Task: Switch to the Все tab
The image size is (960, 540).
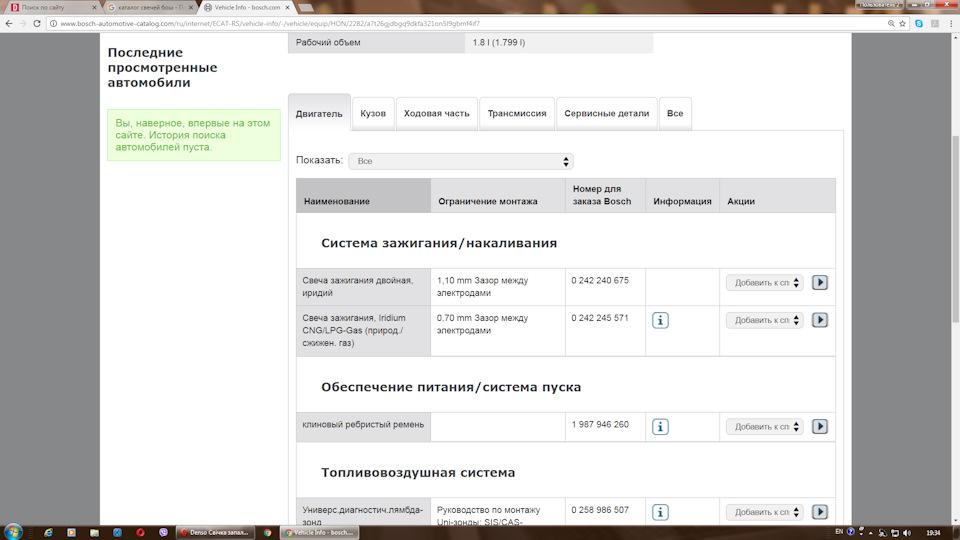Action: (x=675, y=113)
